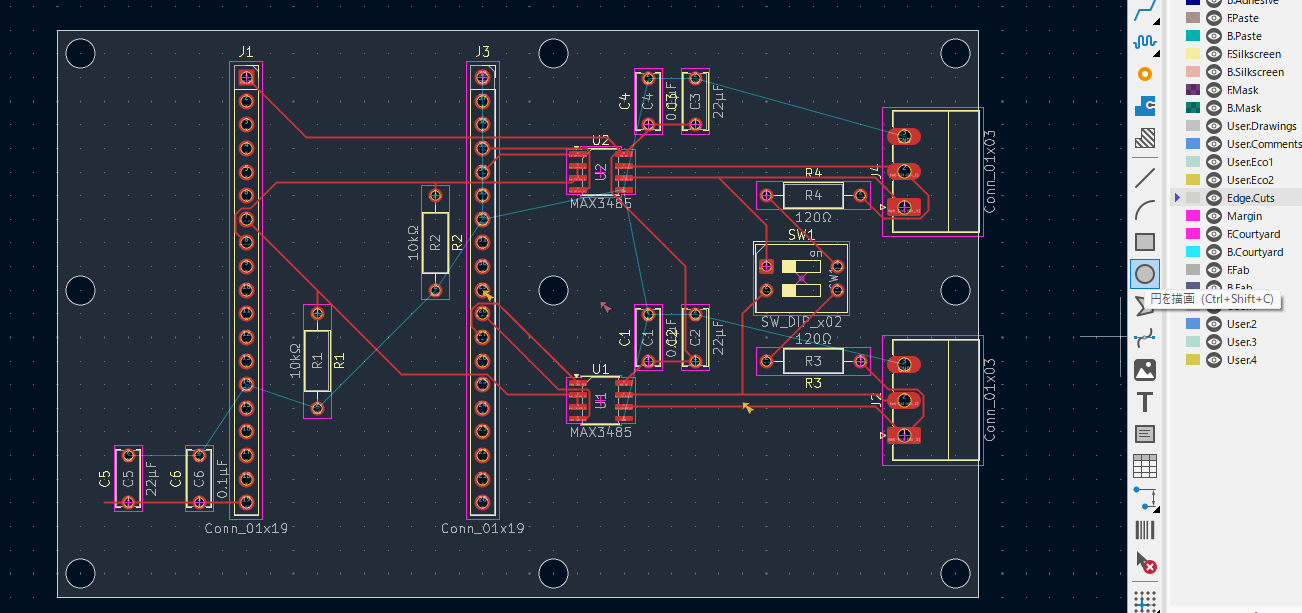
Task: Select the U1 MAX3485 chip footprint
Action: point(601,401)
